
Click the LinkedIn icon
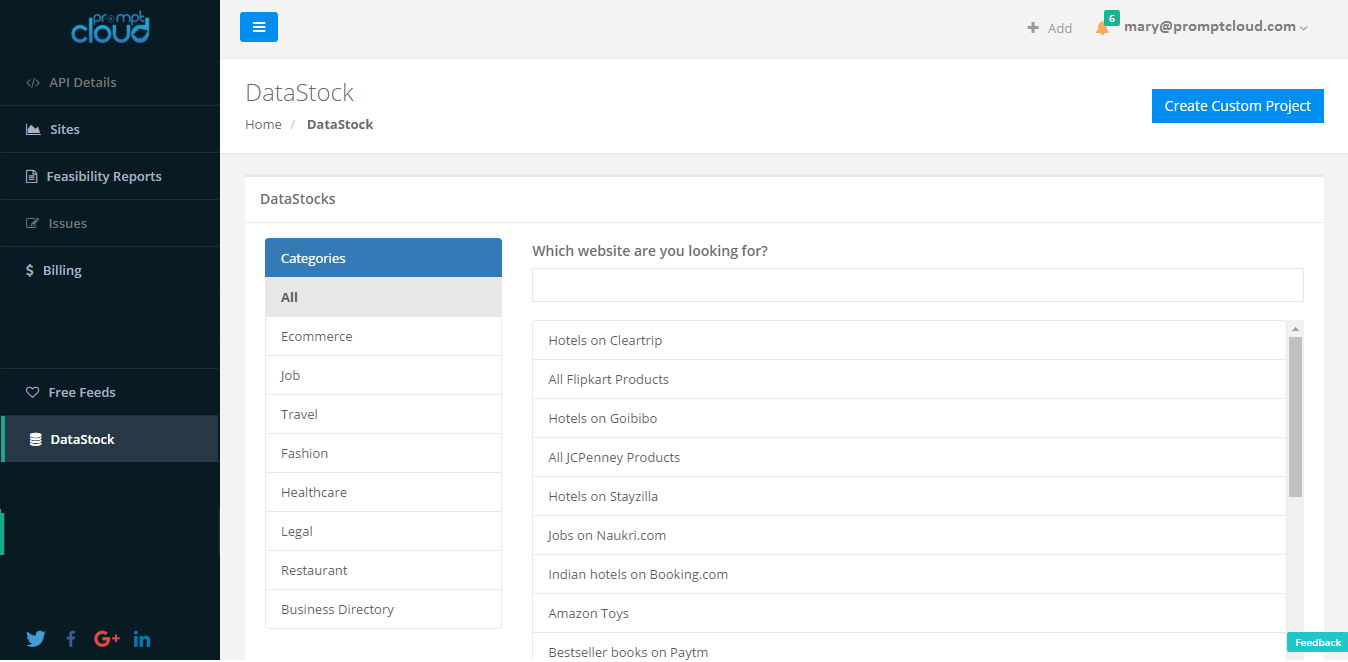point(142,639)
